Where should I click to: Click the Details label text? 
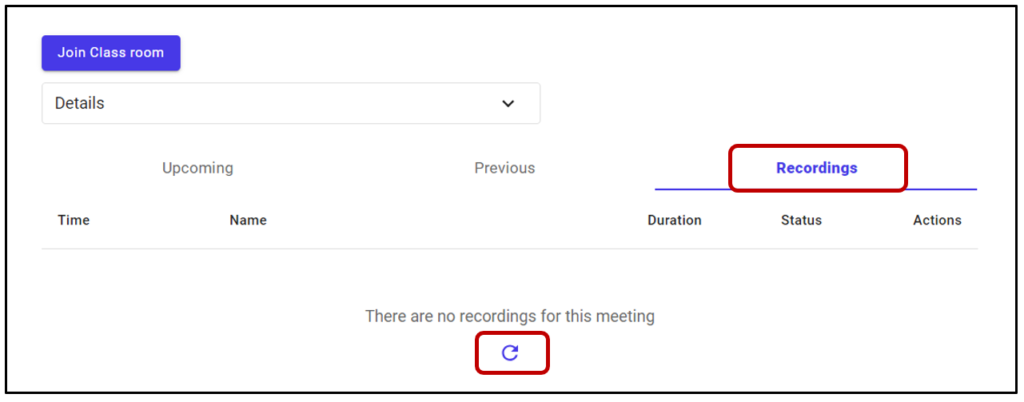pyautogui.click(x=80, y=103)
